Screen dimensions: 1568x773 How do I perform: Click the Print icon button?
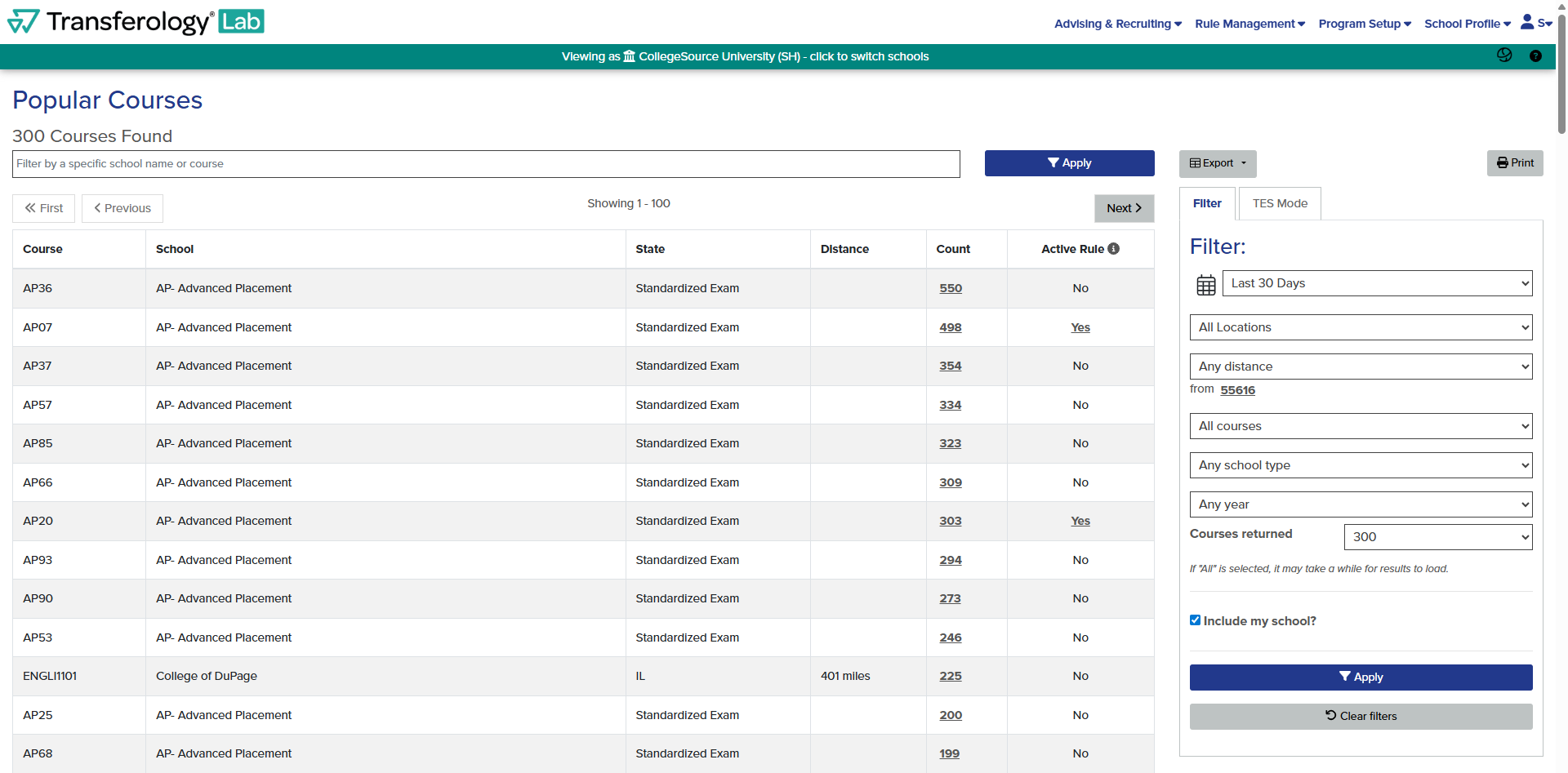coord(1515,162)
